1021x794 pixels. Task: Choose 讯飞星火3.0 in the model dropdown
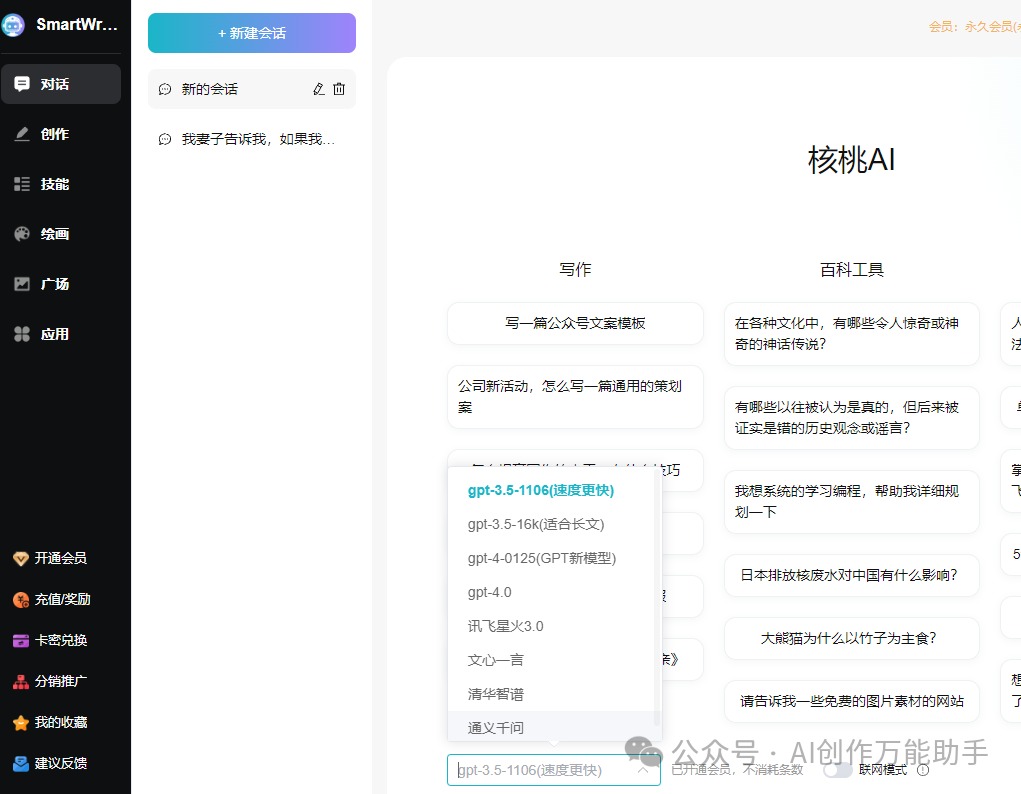[x=505, y=626]
